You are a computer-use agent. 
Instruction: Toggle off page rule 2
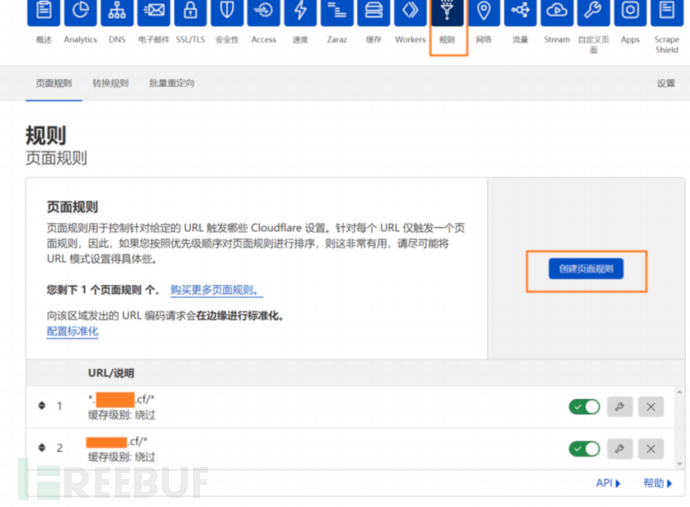coord(584,449)
